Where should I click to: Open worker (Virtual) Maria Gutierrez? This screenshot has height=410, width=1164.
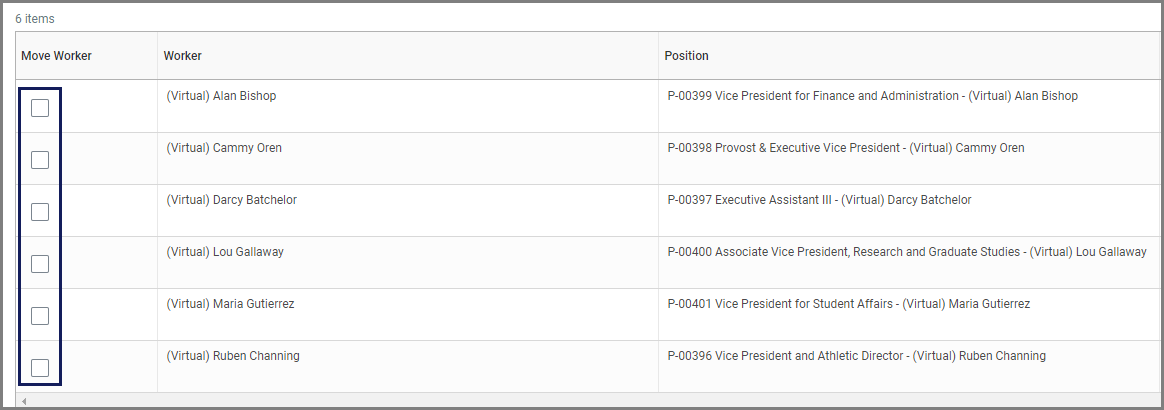(230, 304)
